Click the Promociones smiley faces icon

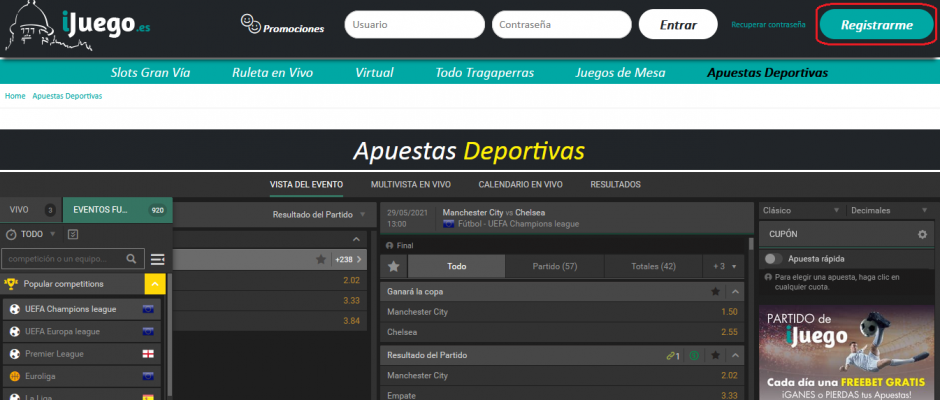tap(251, 23)
